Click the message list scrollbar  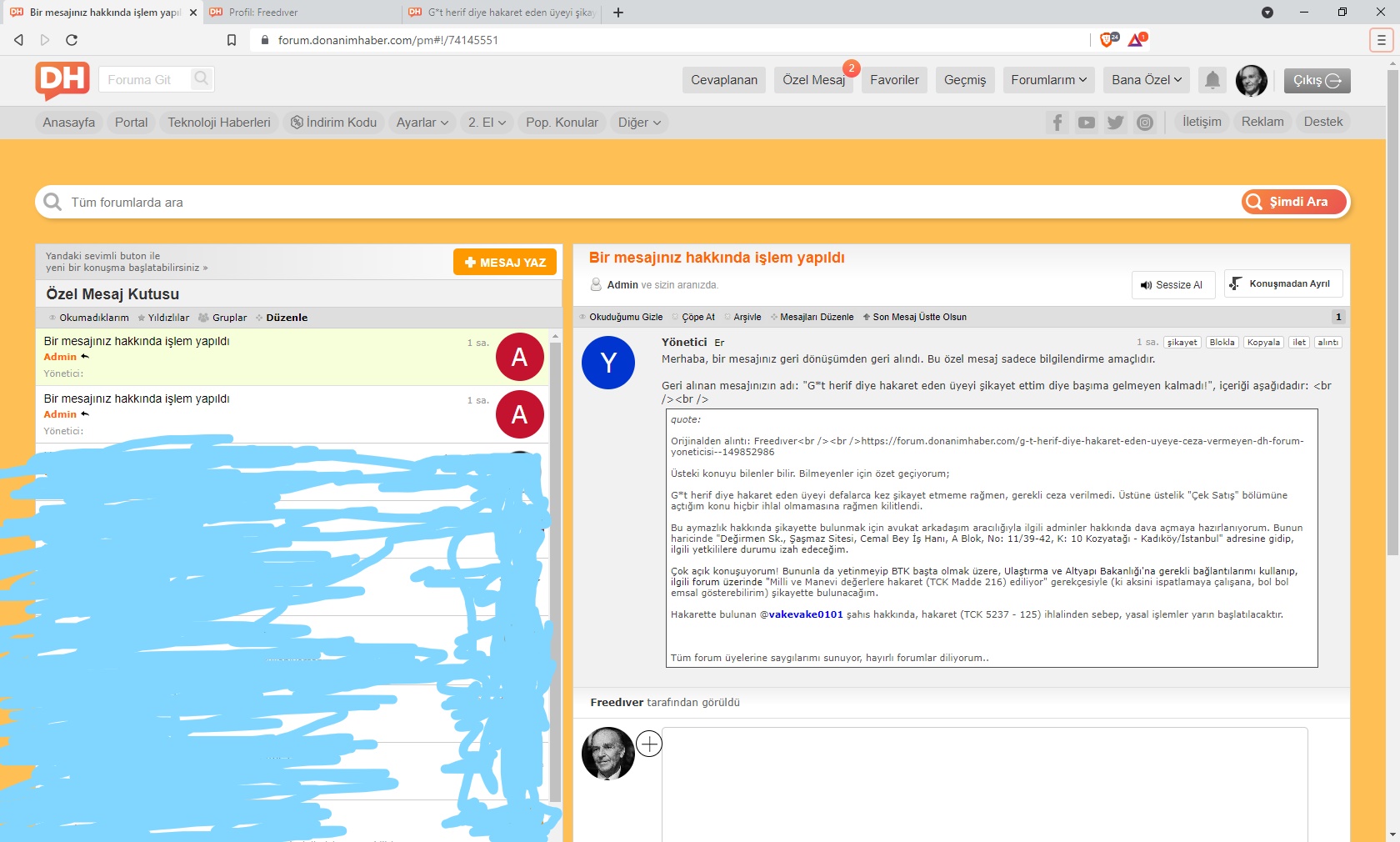(x=555, y=567)
